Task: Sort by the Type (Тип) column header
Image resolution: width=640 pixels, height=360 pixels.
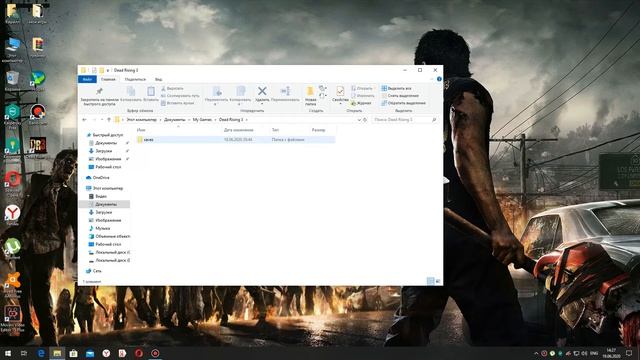Action: pyautogui.click(x=275, y=130)
